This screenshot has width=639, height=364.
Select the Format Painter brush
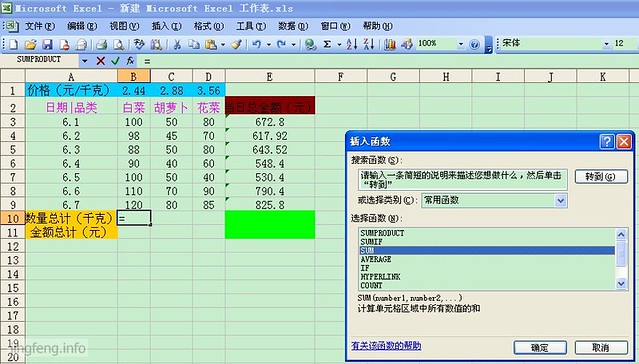point(236,44)
